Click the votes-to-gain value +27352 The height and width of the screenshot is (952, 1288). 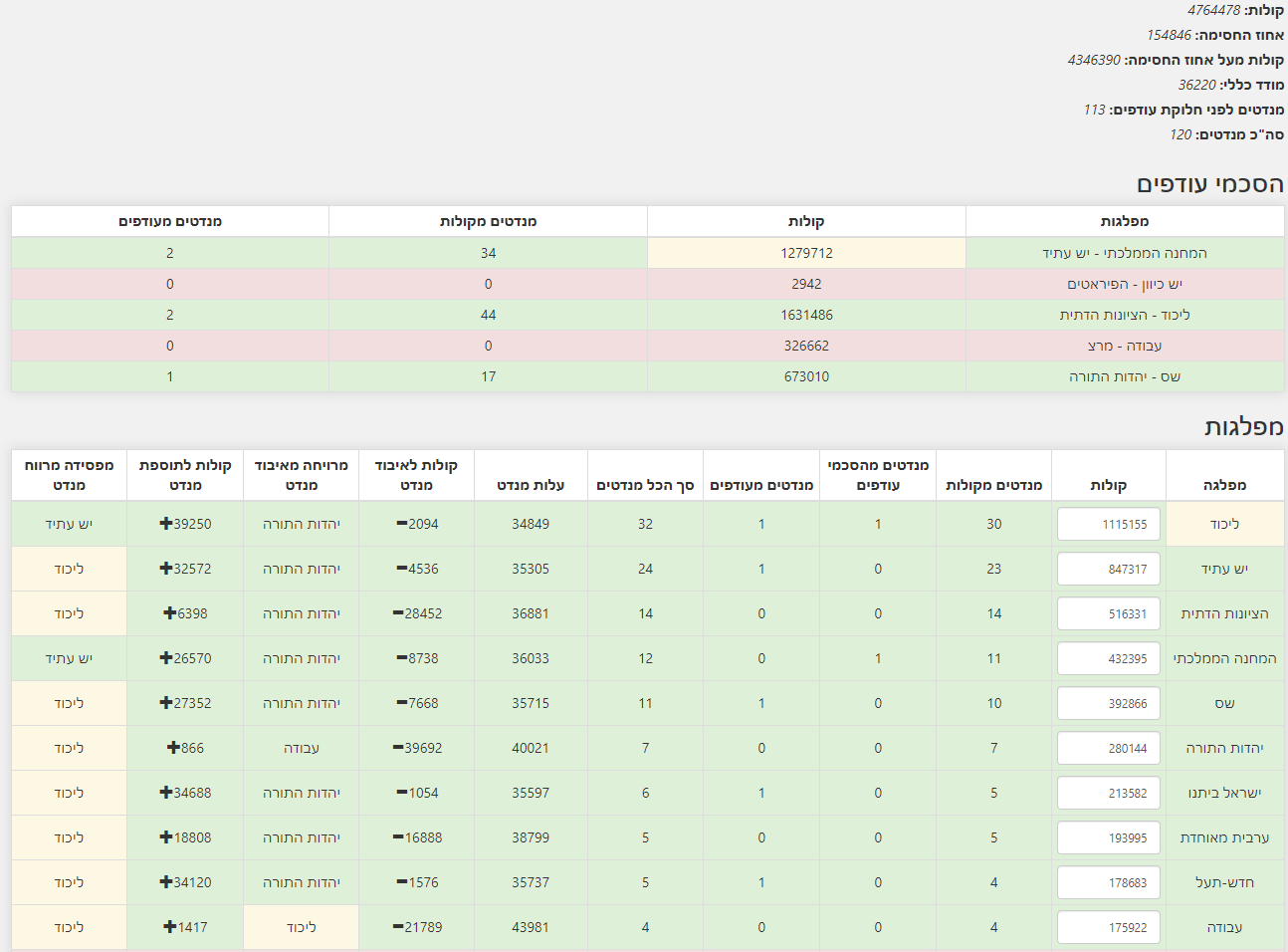click(185, 703)
